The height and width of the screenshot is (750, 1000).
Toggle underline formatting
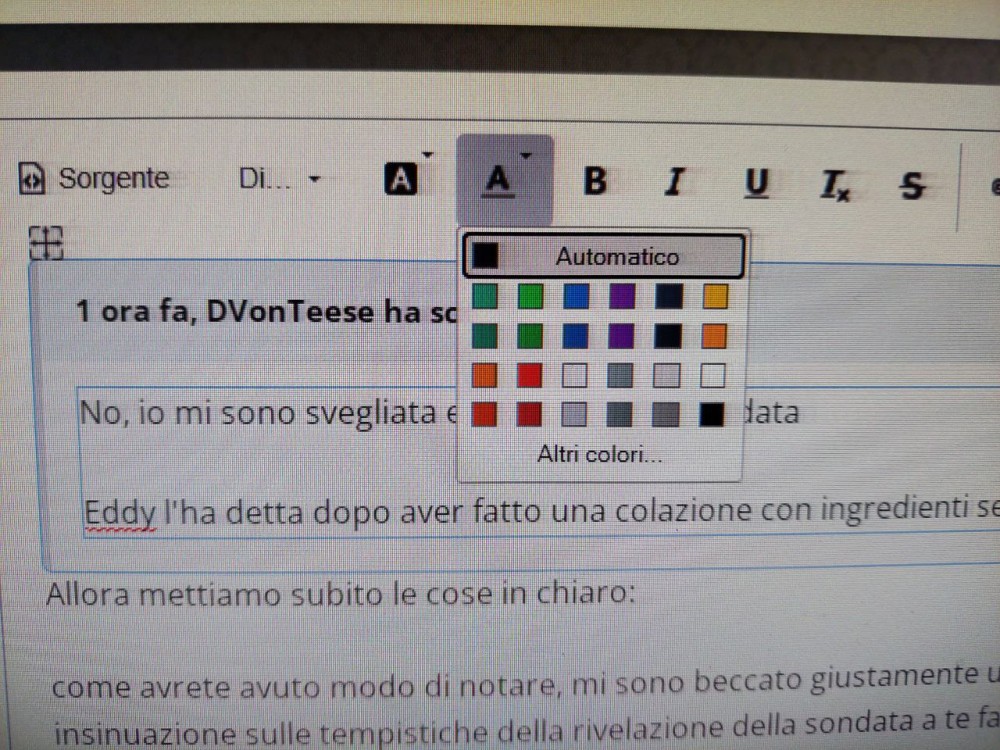[757, 184]
